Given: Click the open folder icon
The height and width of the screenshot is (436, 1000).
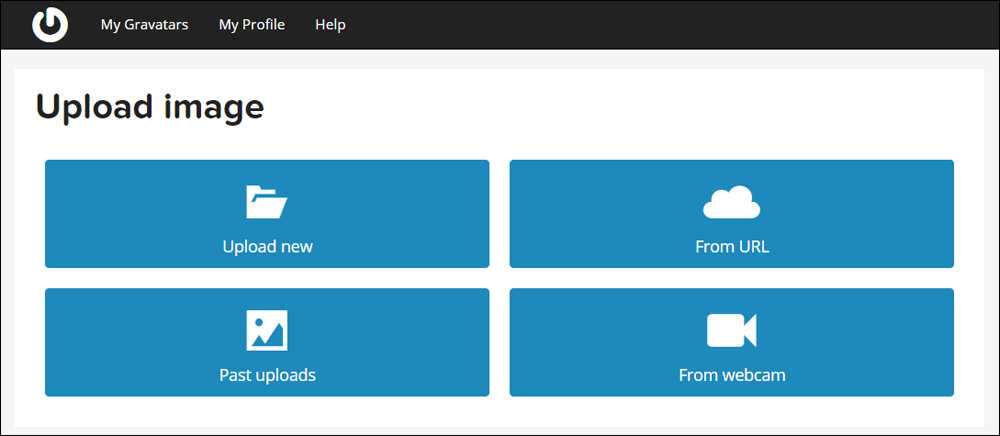Looking at the screenshot, I should 267,202.
